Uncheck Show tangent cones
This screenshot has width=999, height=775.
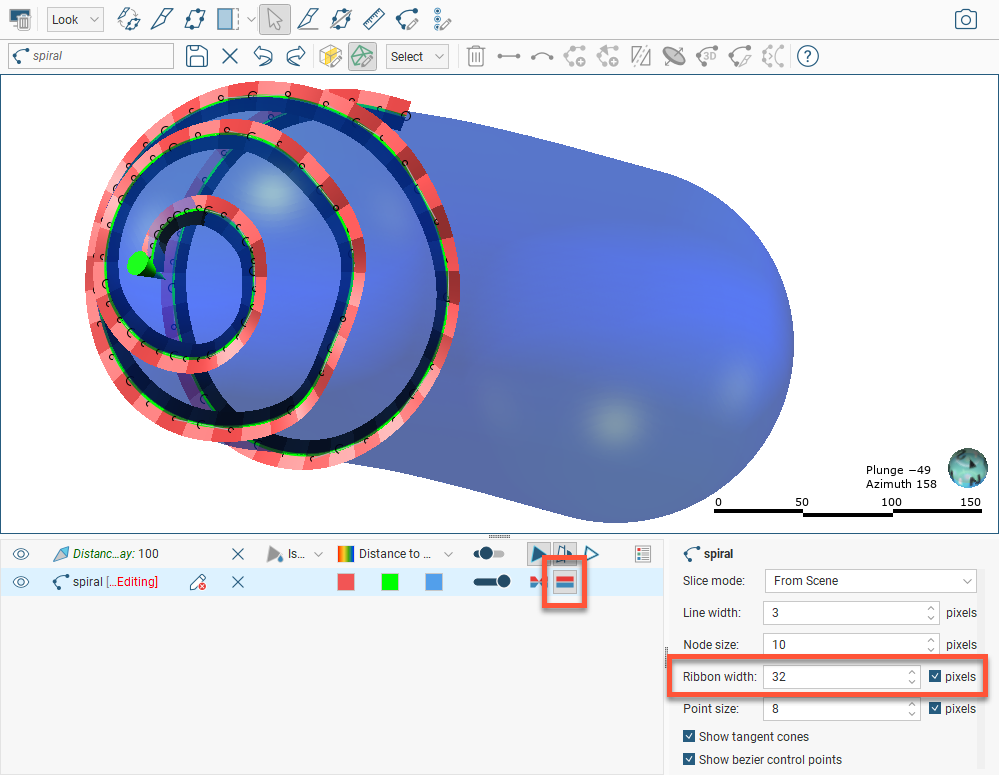point(689,737)
